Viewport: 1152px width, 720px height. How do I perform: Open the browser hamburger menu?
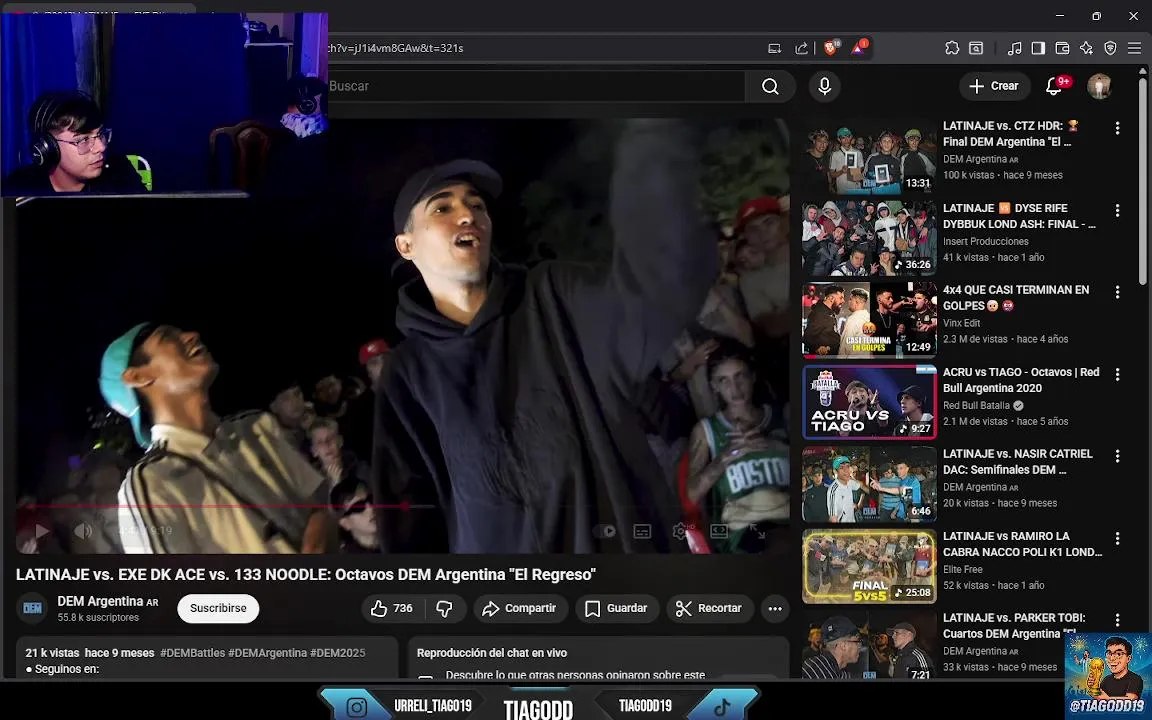click(1134, 48)
